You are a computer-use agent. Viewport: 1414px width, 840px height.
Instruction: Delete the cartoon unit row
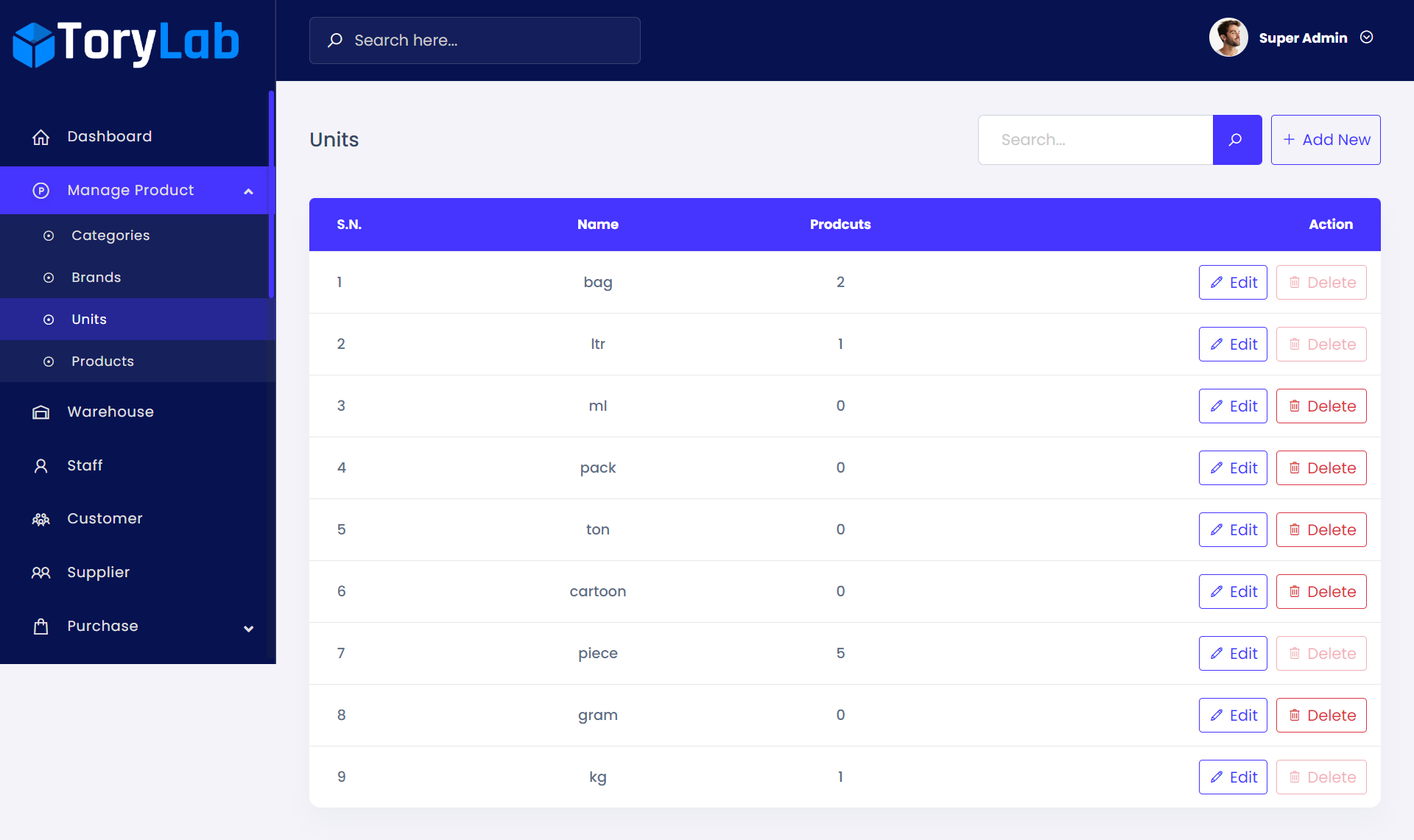tap(1320, 592)
